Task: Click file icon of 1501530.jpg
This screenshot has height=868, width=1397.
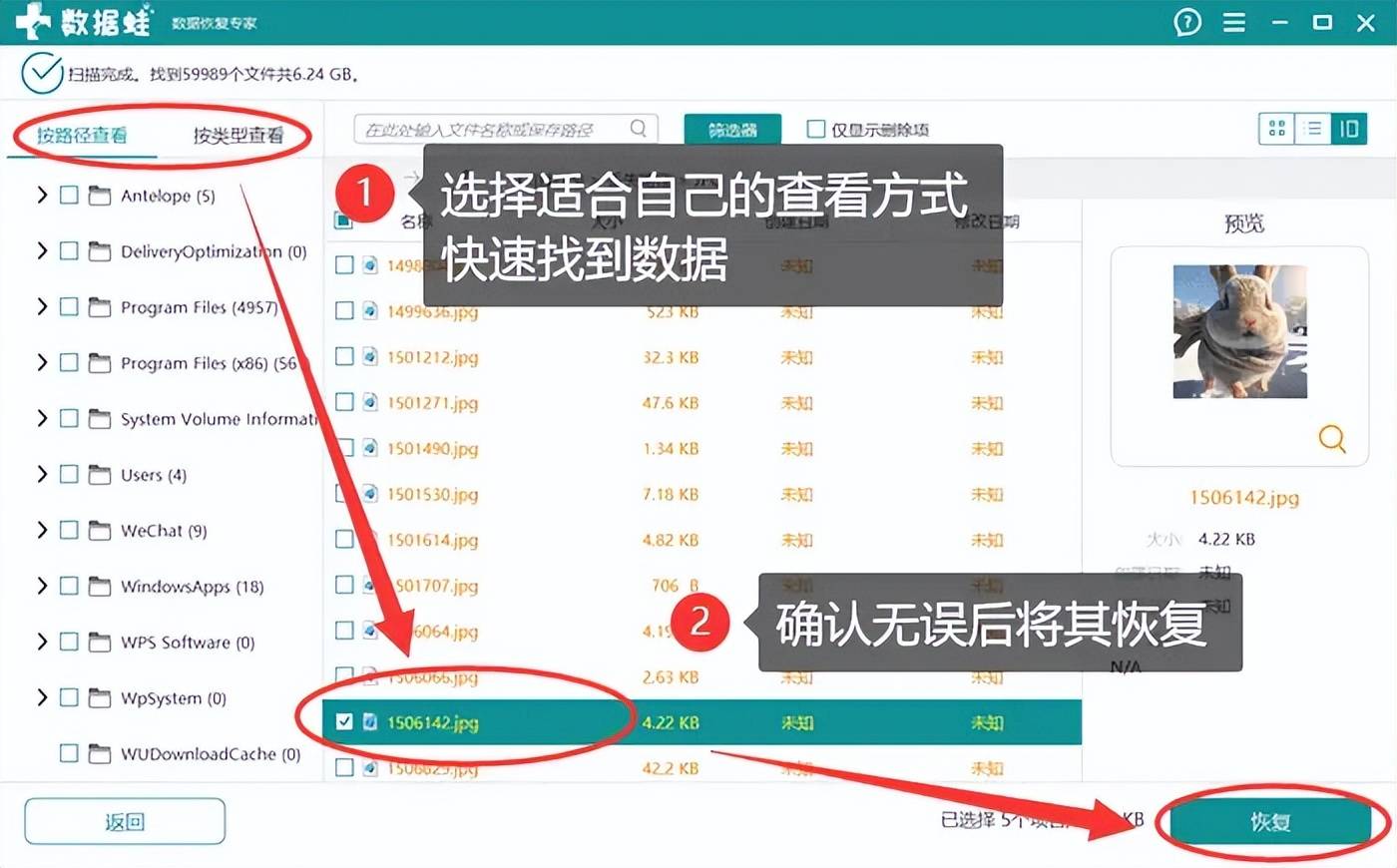Action: click(370, 494)
